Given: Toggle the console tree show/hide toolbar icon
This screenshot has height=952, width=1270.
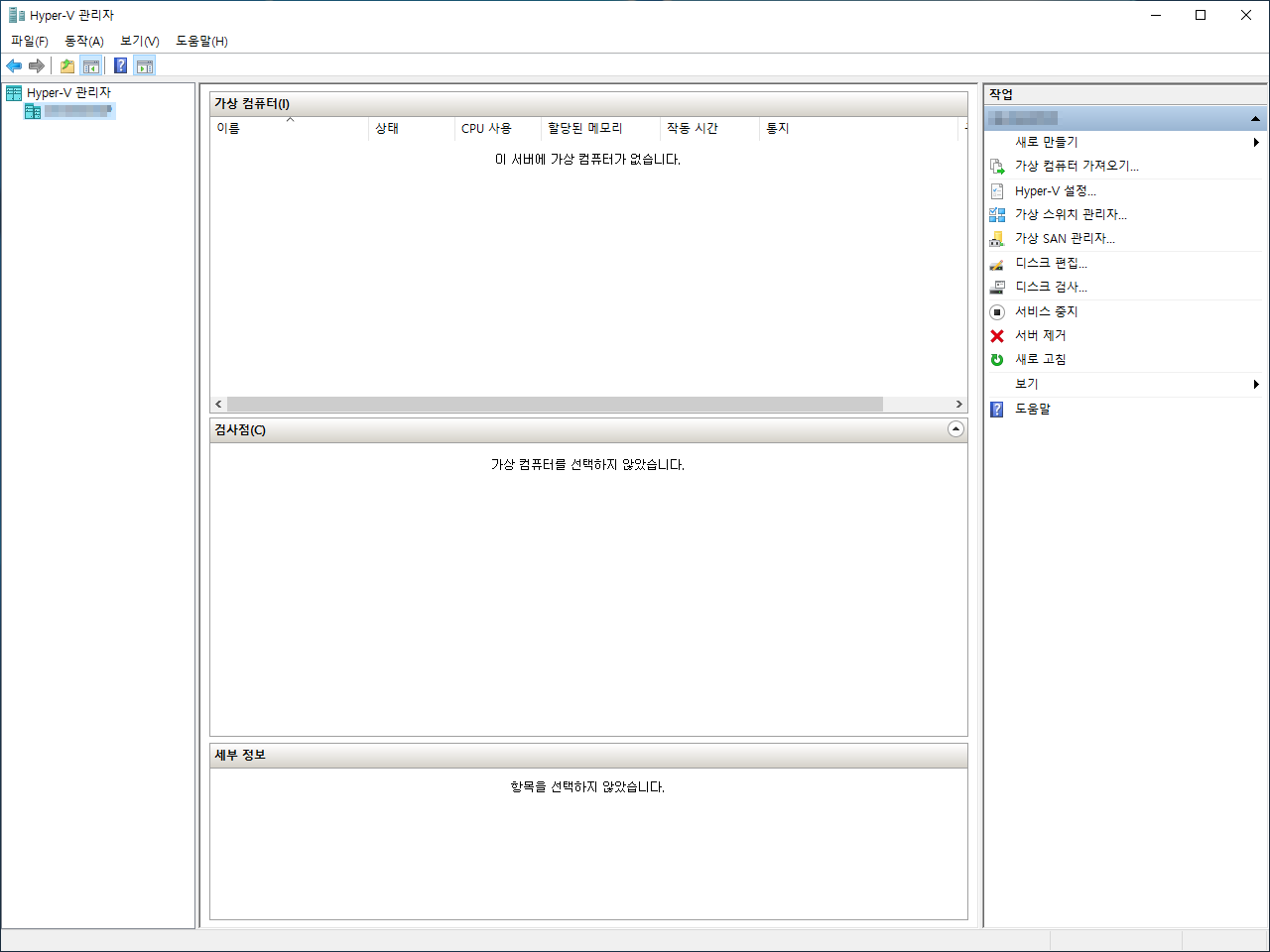Looking at the screenshot, I should coord(91,66).
